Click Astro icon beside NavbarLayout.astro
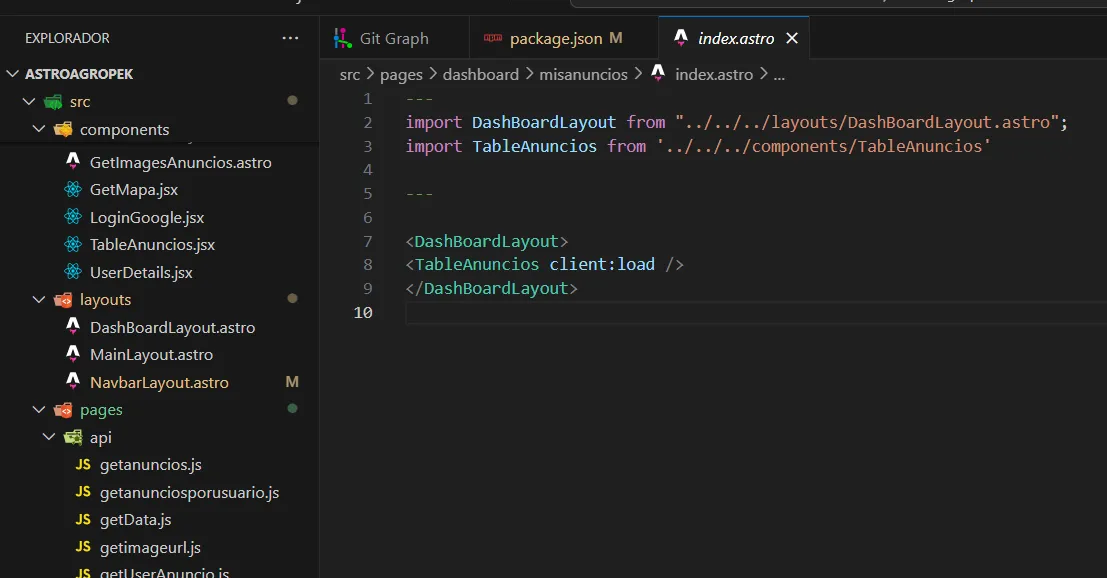1107x578 pixels. tap(73, 381)
